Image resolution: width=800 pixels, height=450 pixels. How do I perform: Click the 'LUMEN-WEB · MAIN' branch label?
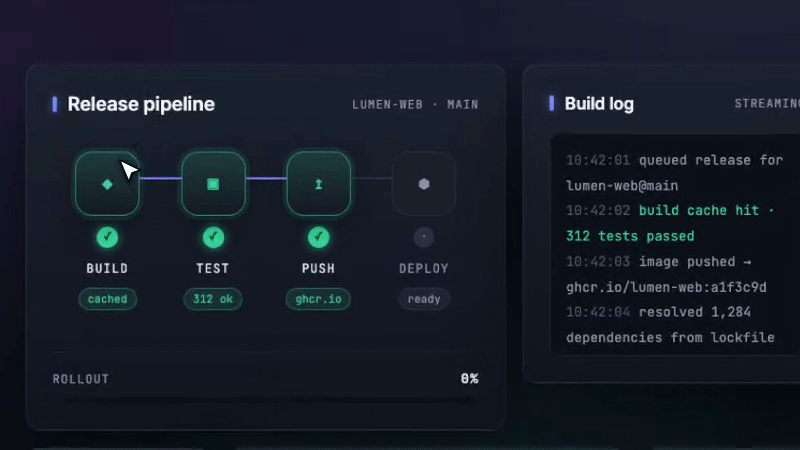point(415,105)
